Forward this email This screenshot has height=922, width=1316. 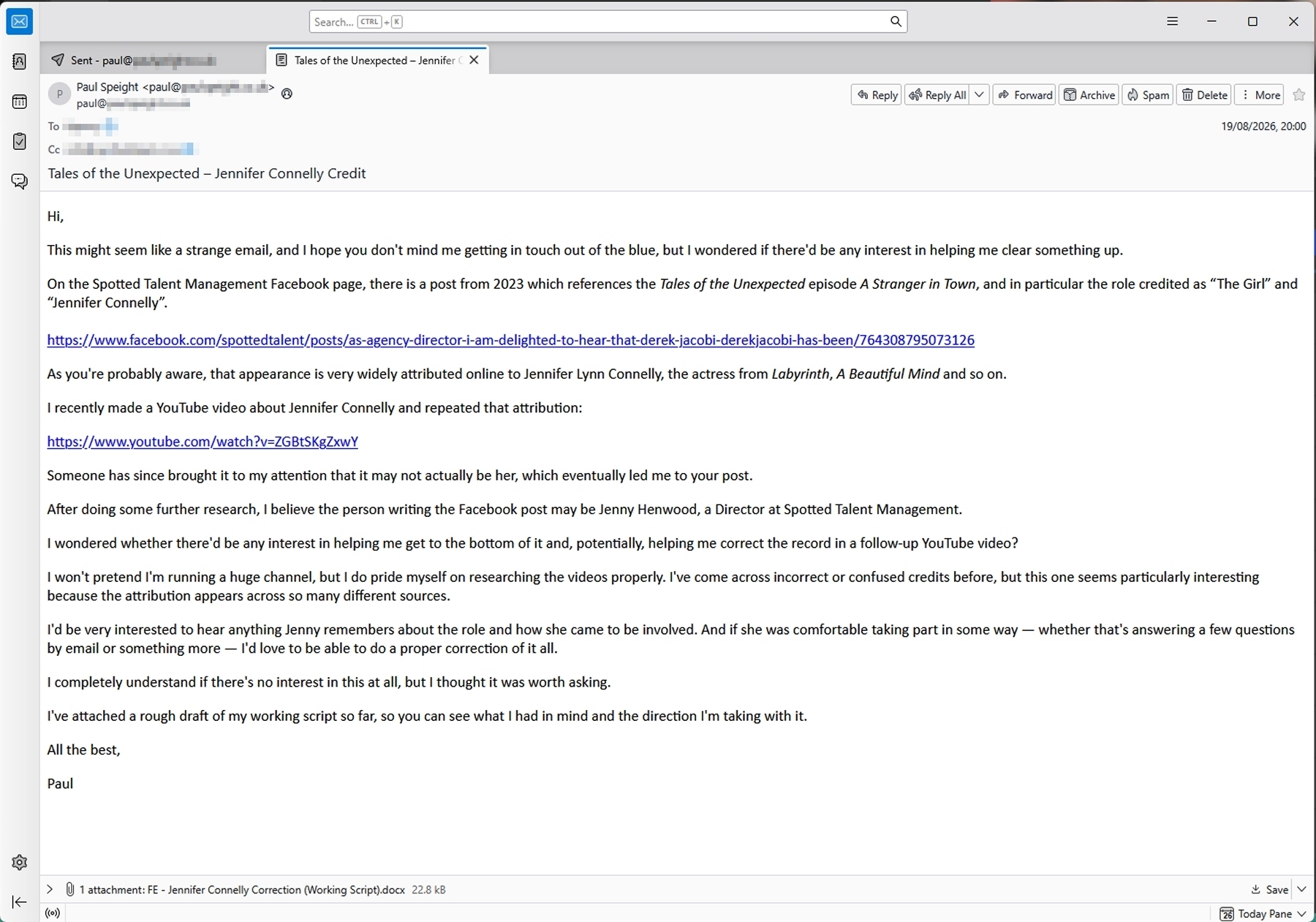pos(1024,95)
